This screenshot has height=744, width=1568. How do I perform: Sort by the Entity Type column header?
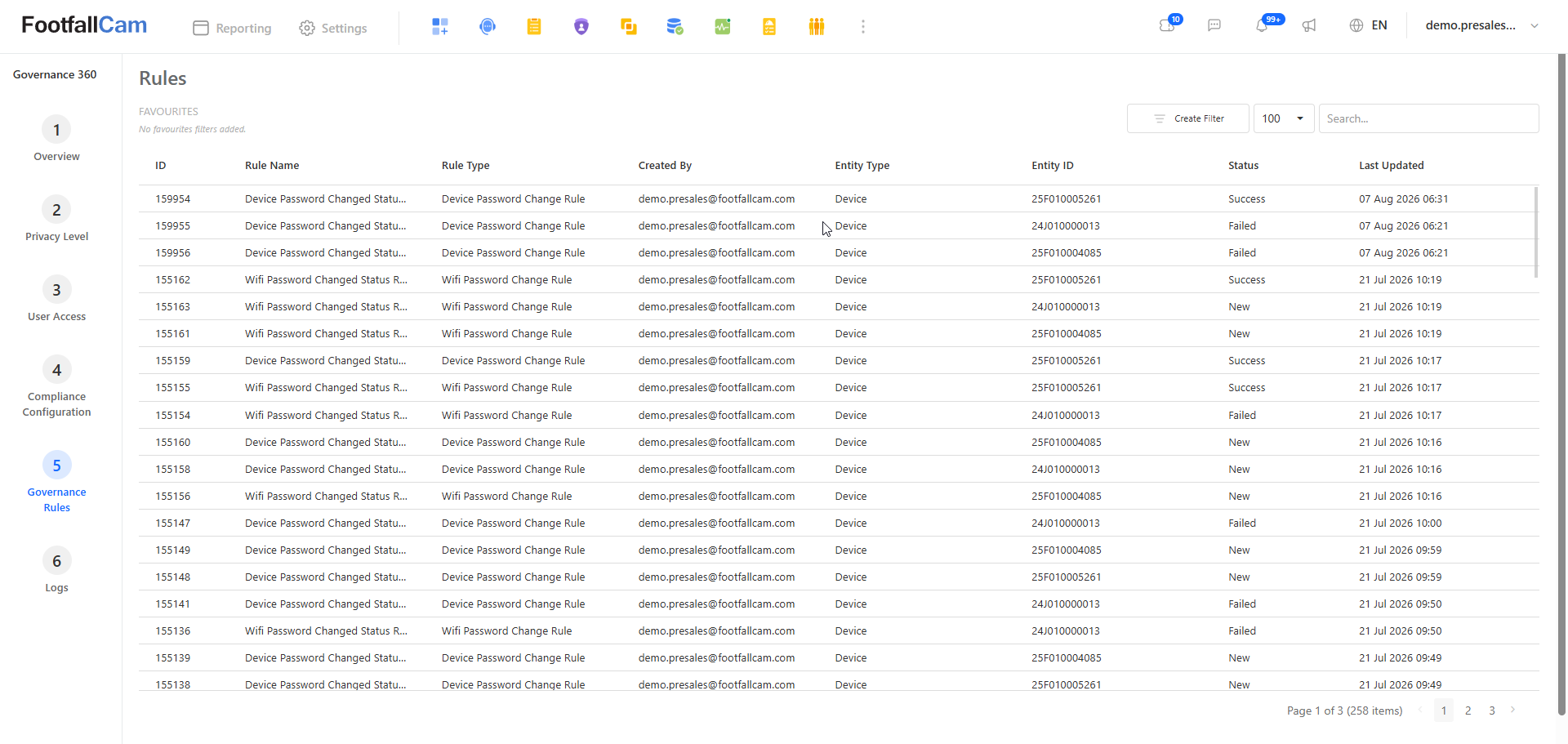pos(862,166)
